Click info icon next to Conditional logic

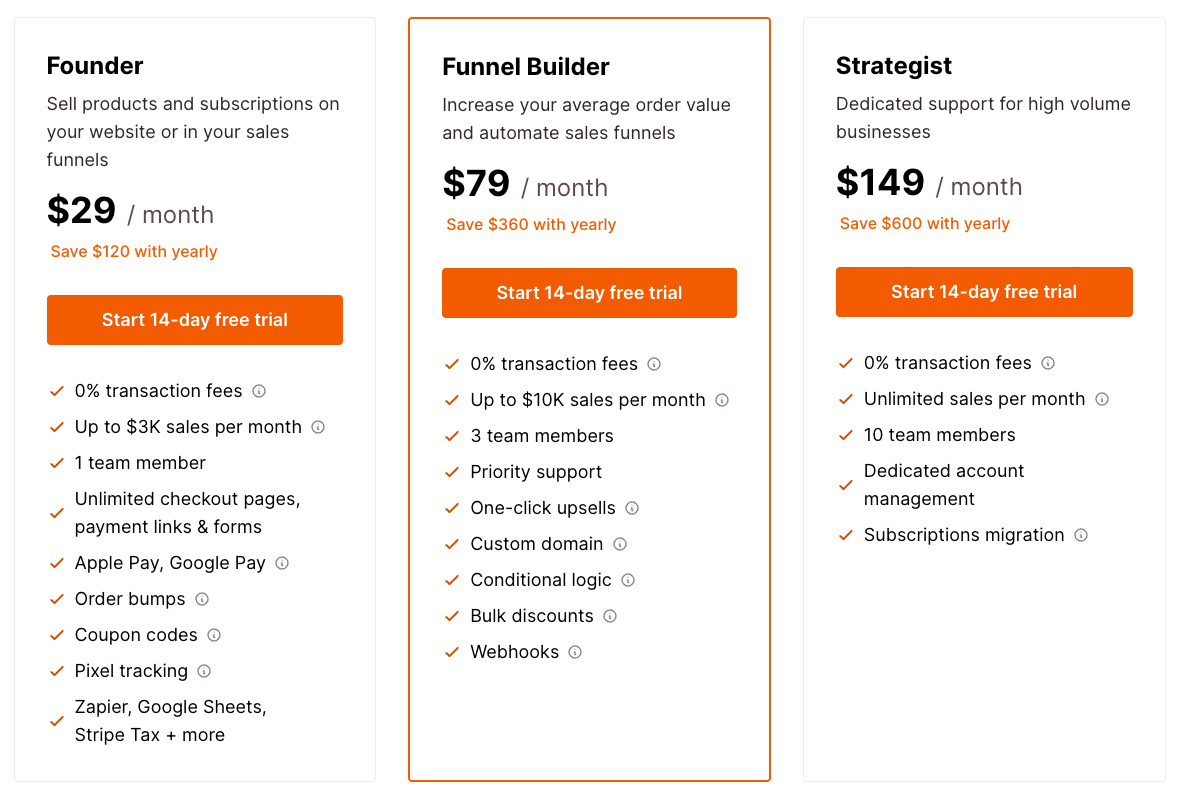(x=628, y=580)
